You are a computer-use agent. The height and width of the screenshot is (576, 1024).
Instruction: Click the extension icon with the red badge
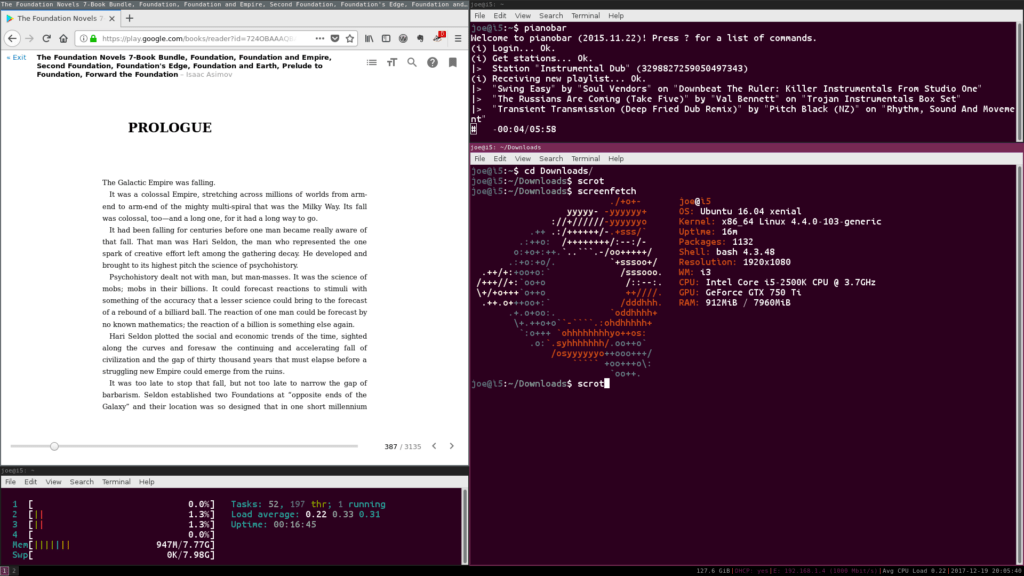pyautogui.click(x=438, y=37)
